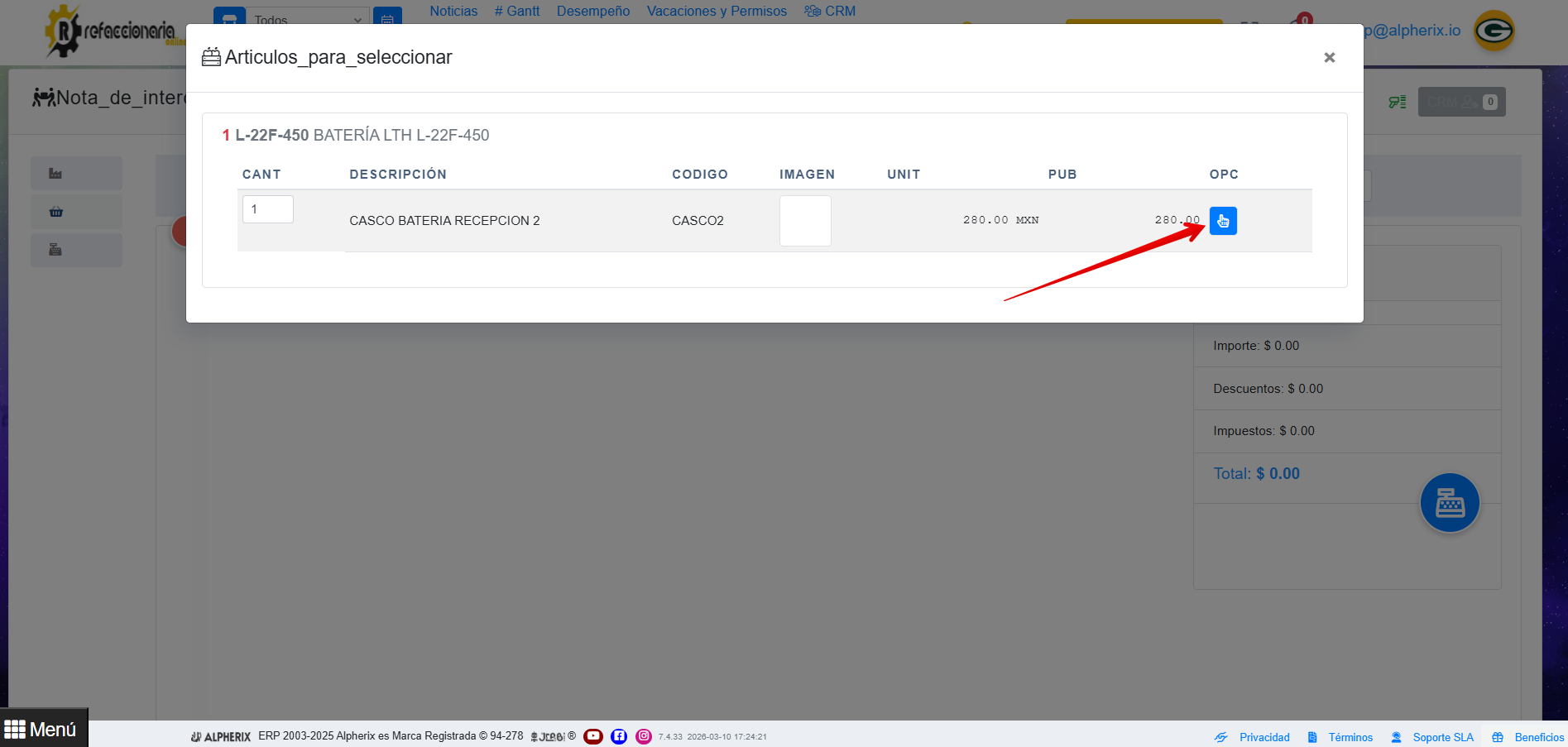
Task: Open the Facebook icon in footer
Action: [x=619, y=736]
